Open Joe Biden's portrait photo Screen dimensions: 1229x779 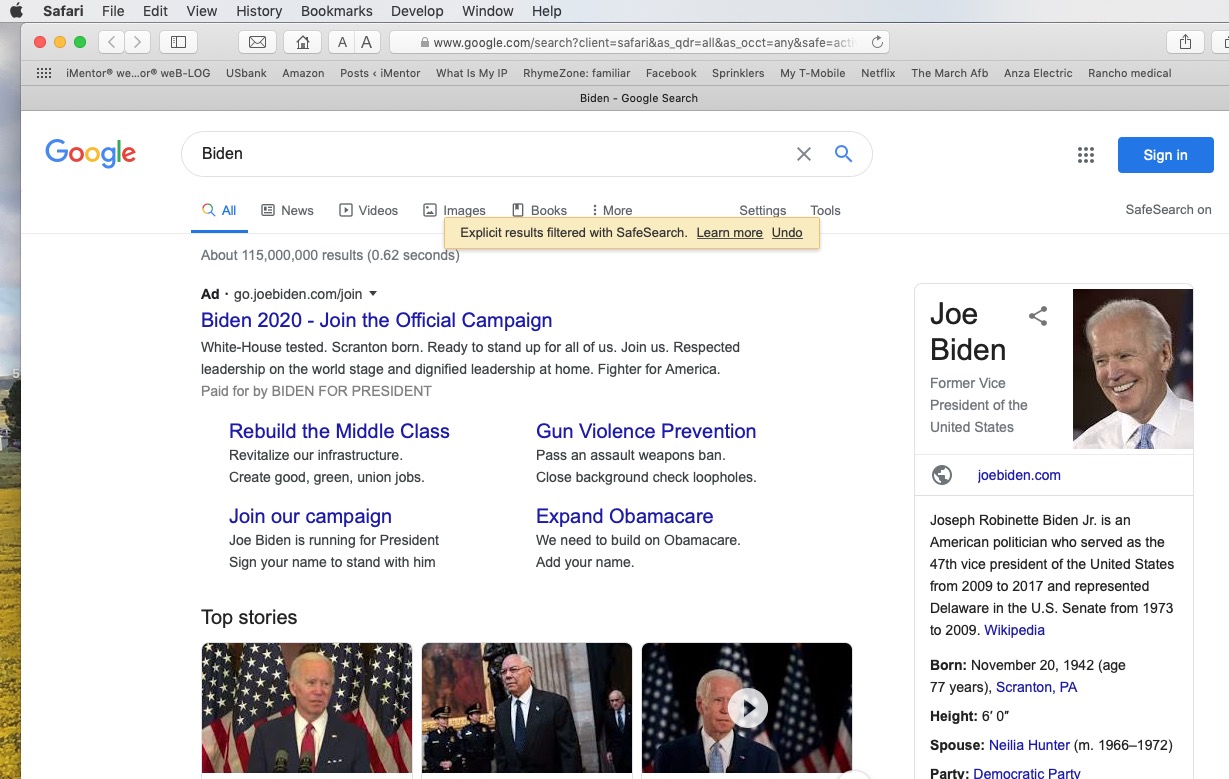pos(1133,369)
